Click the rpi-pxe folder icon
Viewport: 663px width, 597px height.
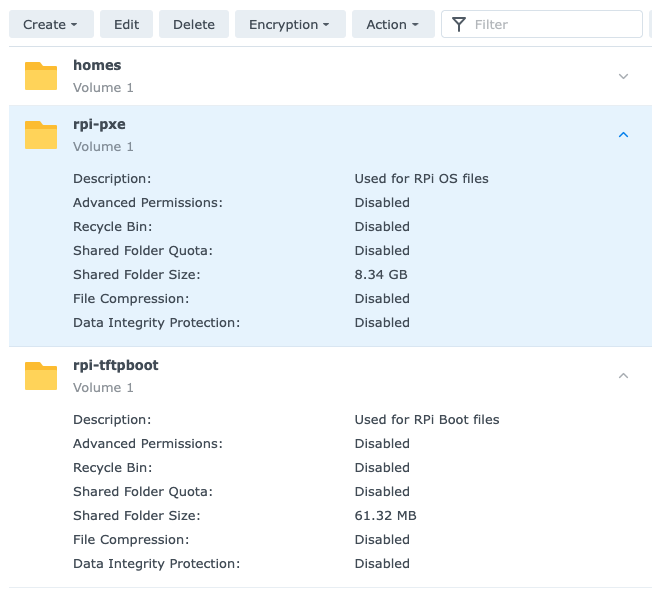click(41, 135)
